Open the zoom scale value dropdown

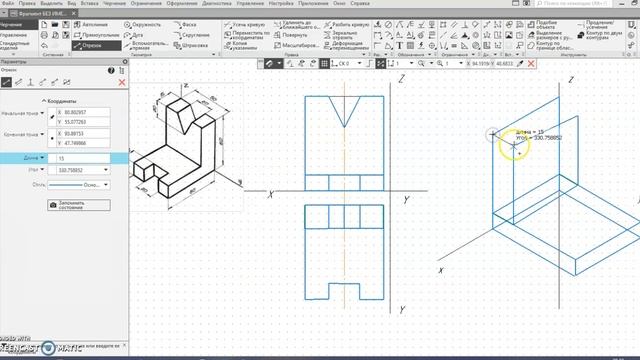pos(461,64)
